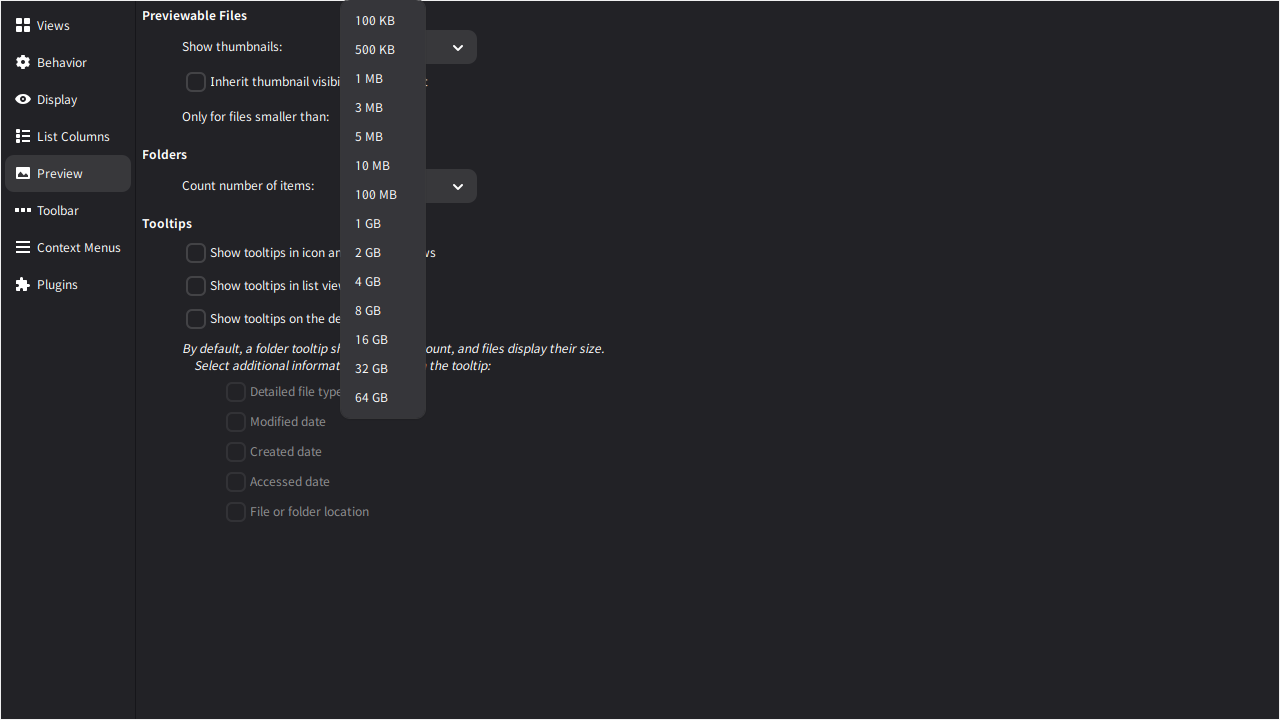Screen dimensions: 1280x720
Task: Toggle Show tooltips on the desktop checkbox
Action: [x=196, y=319]
